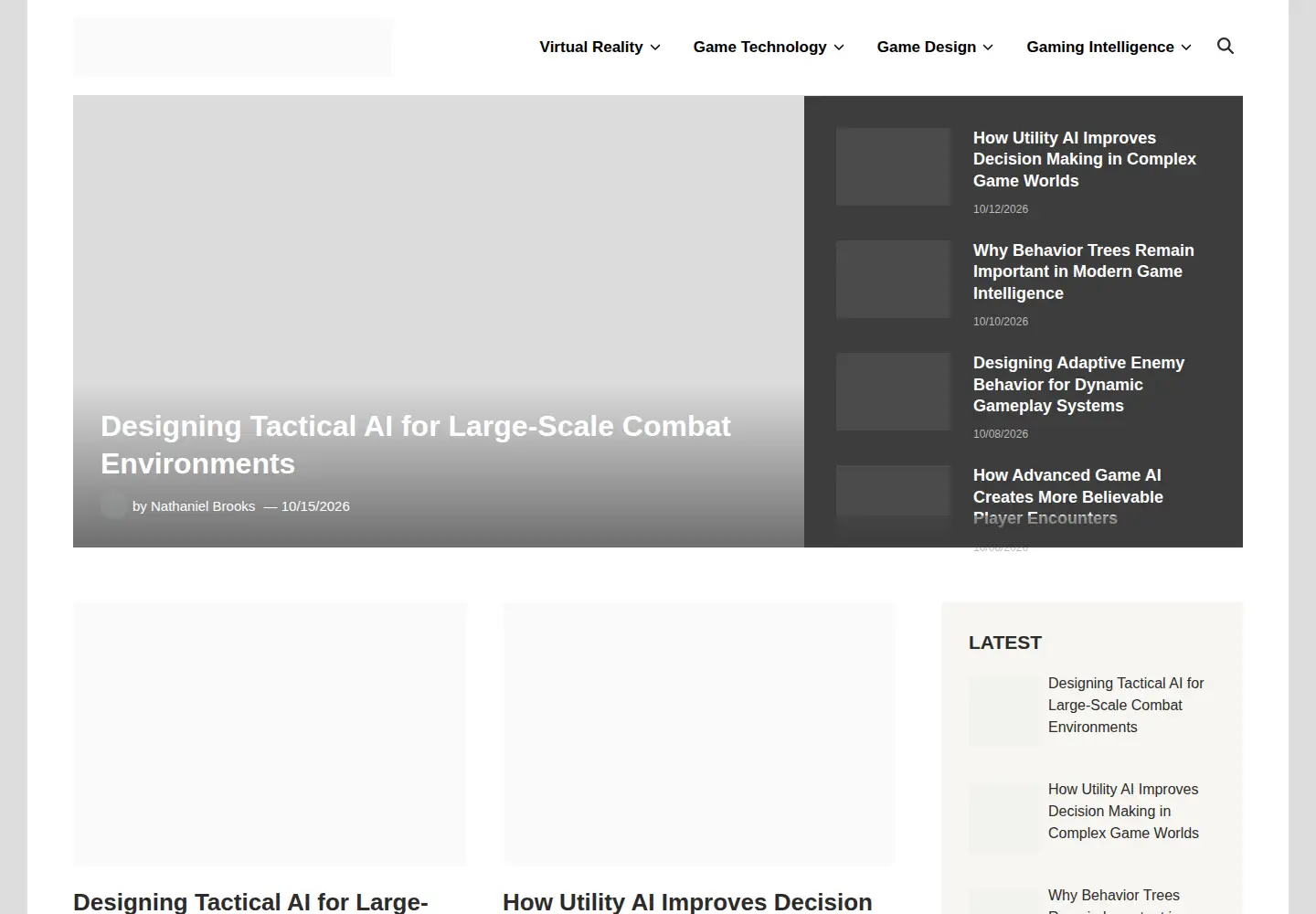This screenshot has width=1316, height=914.
Task: Open the Game Technology menu item
Action: tap(759, 47)
